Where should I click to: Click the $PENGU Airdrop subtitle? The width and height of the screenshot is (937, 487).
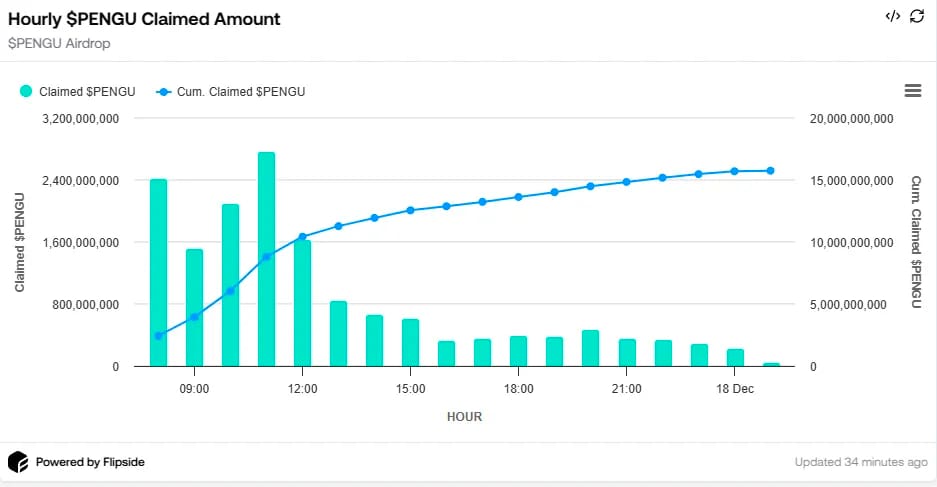[59, 44]
